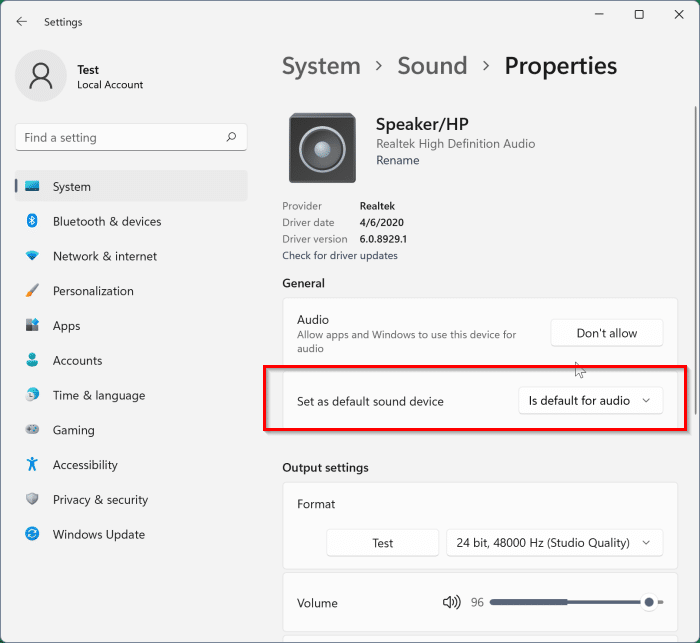The height and width of the screenshot is (643, 700).
Task: Open the 24 bit, 48000 Hz format dropdown
Action: point(554,543)
